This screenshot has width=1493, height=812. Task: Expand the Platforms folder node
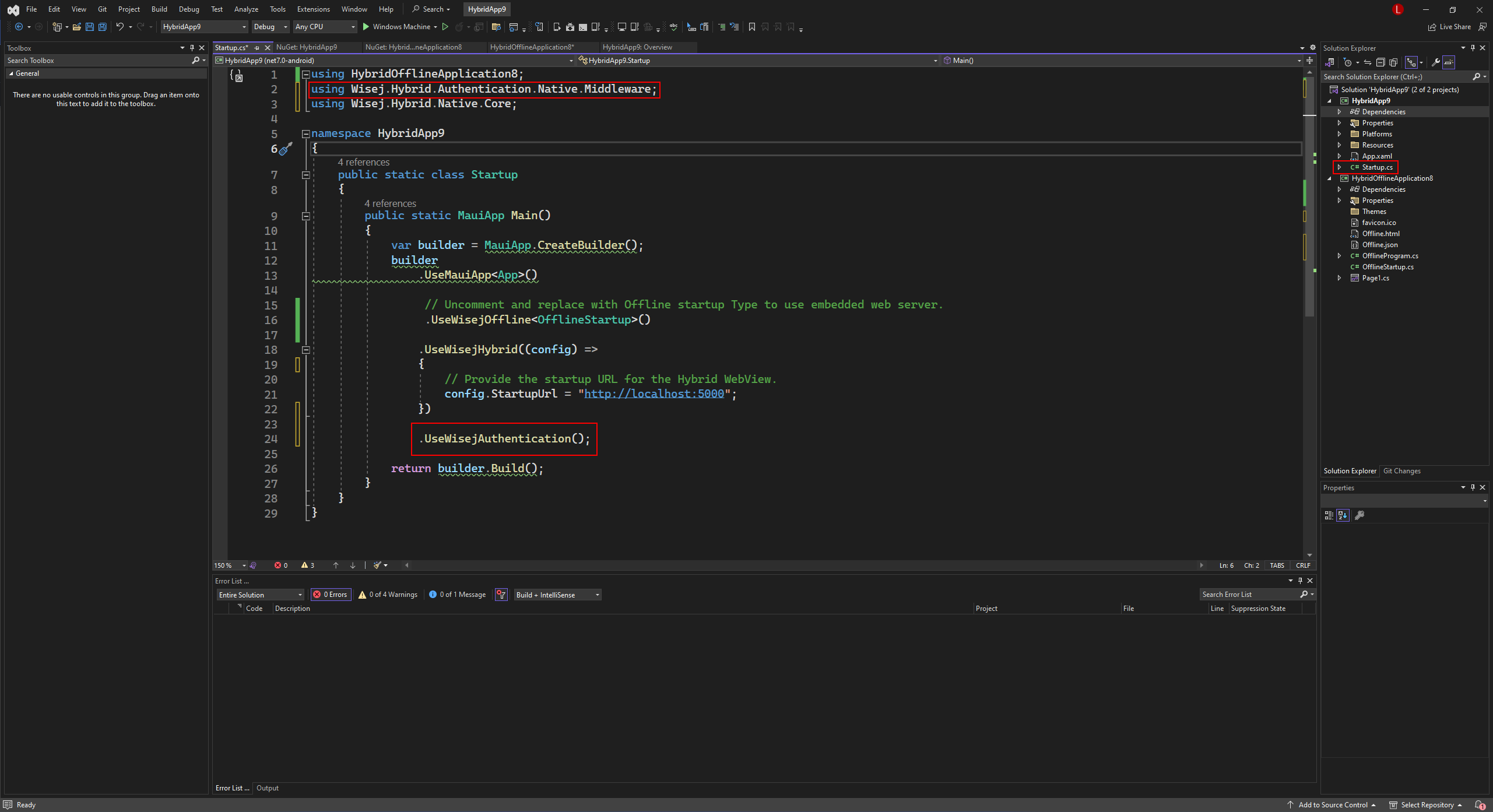tap(1339, 134)
